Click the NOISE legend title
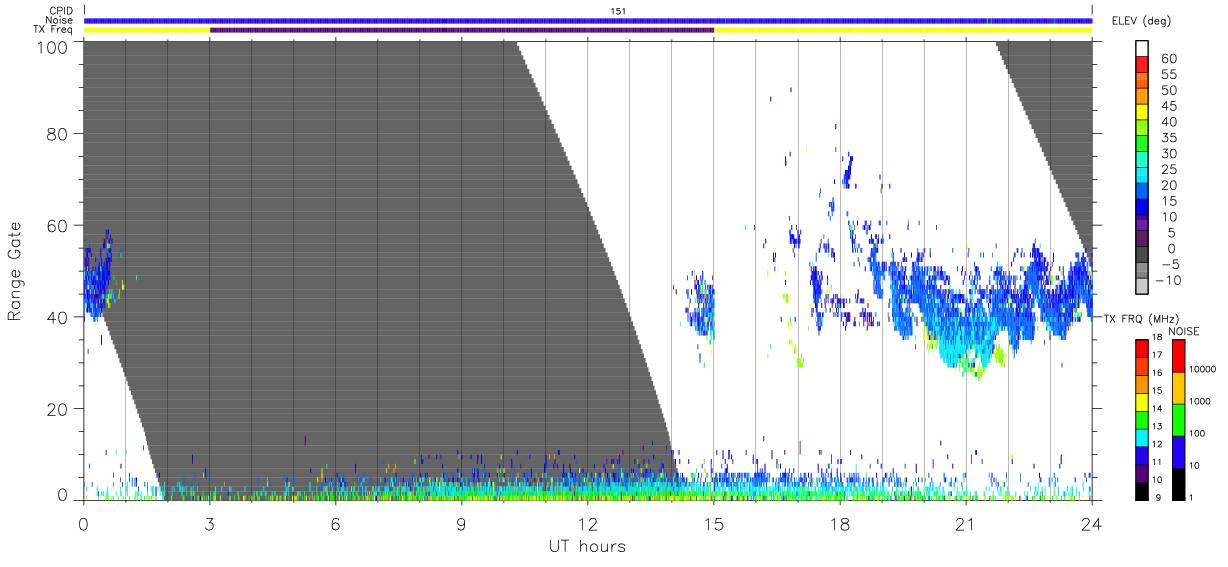The width and height of the screenshot is (1228, 567). point(1183,331)
